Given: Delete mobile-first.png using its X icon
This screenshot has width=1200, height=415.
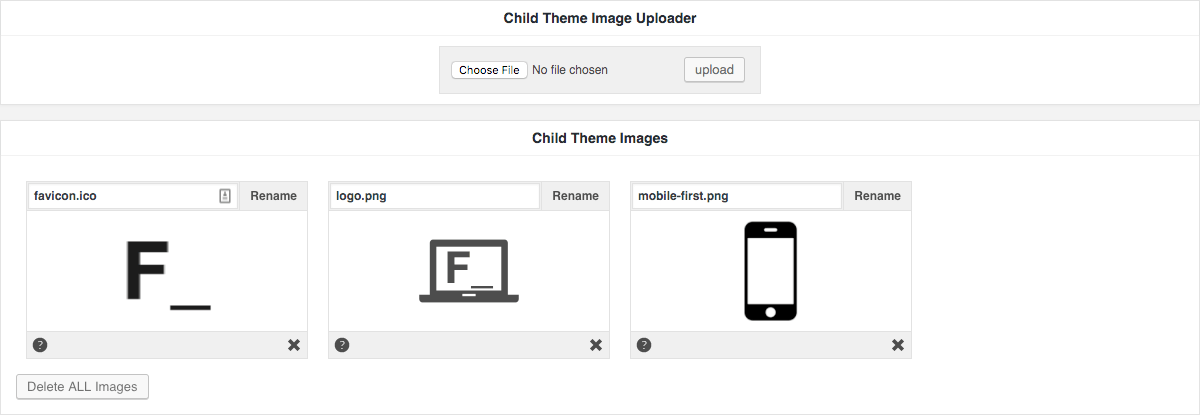Looking at the screenshot, I should (x=898, y=345).
